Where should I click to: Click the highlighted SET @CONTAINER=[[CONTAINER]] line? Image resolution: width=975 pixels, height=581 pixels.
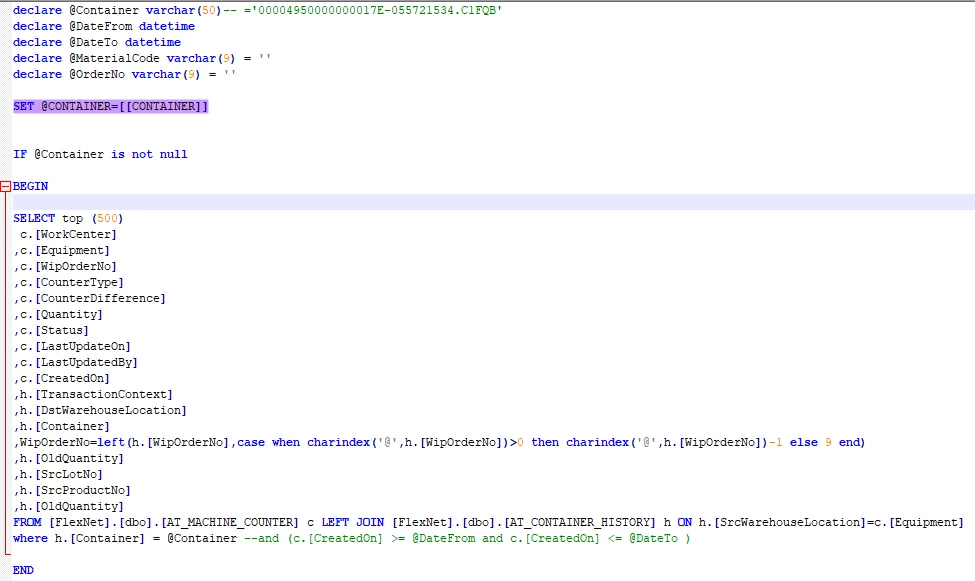pyautogui.click(x=111, y=106)
